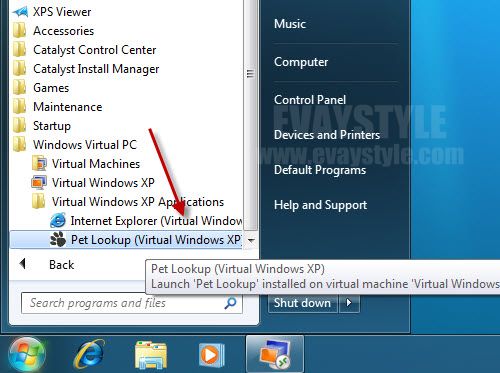This screenshot has height=373, width=500.
Task: Click the Start orb on the taskbar
Action: pos(27,355)
